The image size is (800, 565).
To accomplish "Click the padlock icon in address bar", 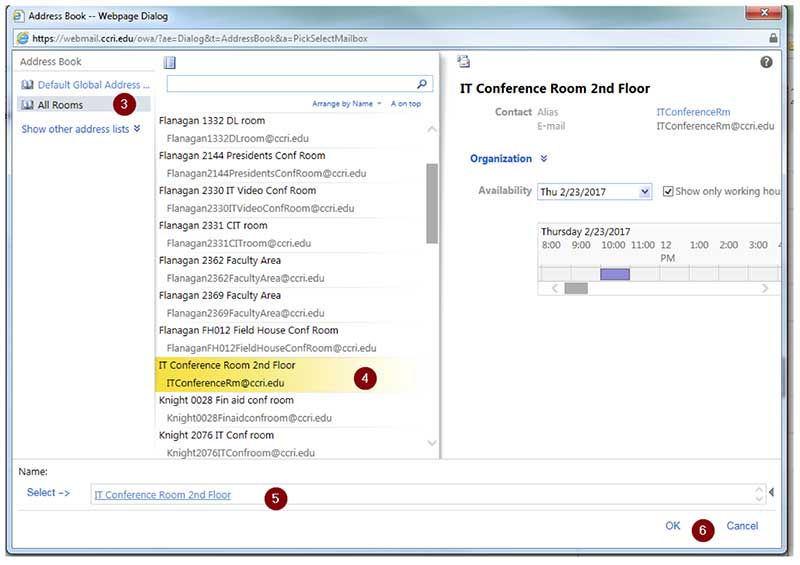I will pos(773,38).
